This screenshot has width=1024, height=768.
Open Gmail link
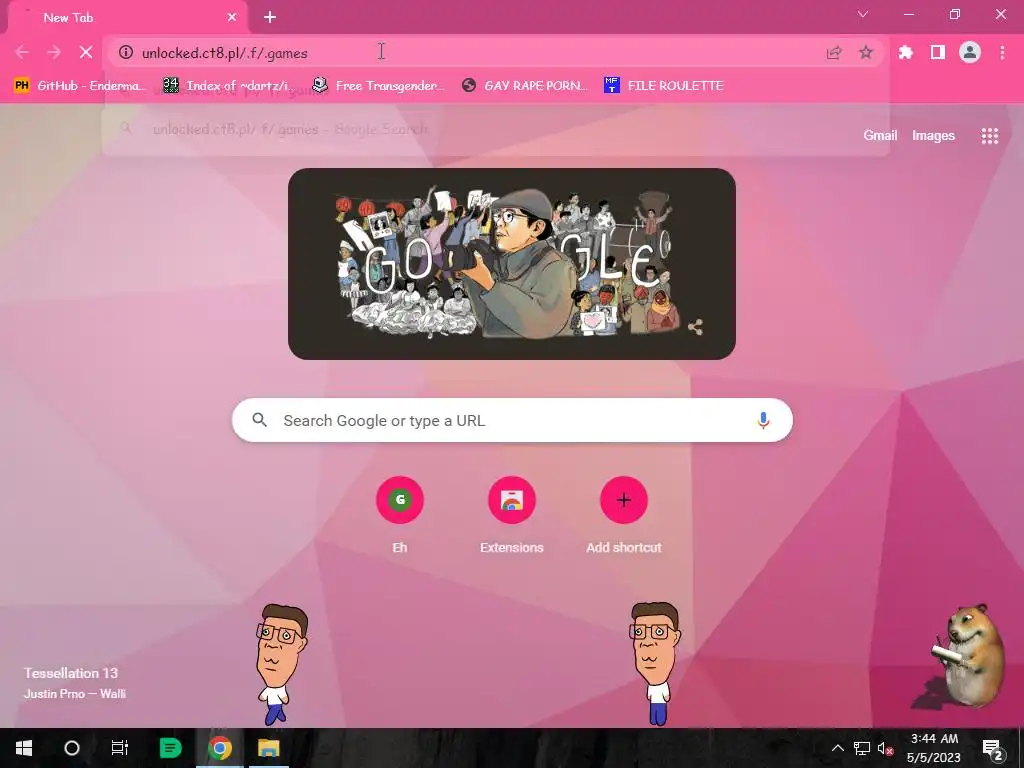click(x=880, y=135)
